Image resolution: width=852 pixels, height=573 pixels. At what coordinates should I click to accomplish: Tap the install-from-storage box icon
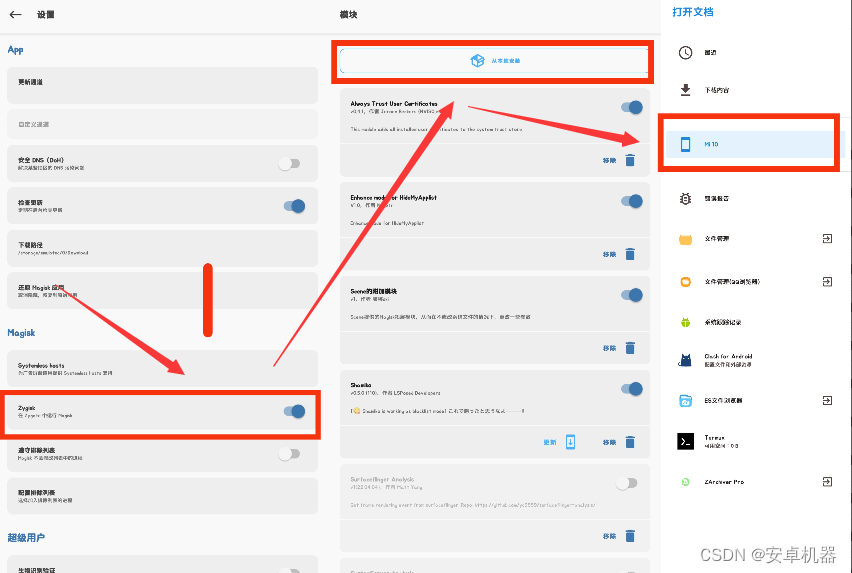coord(477,61)
